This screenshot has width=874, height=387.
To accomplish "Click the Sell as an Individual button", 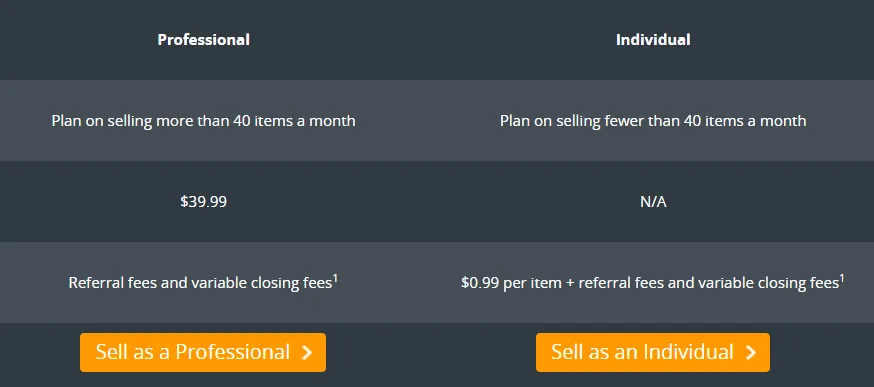I will [x=653, y=352].
